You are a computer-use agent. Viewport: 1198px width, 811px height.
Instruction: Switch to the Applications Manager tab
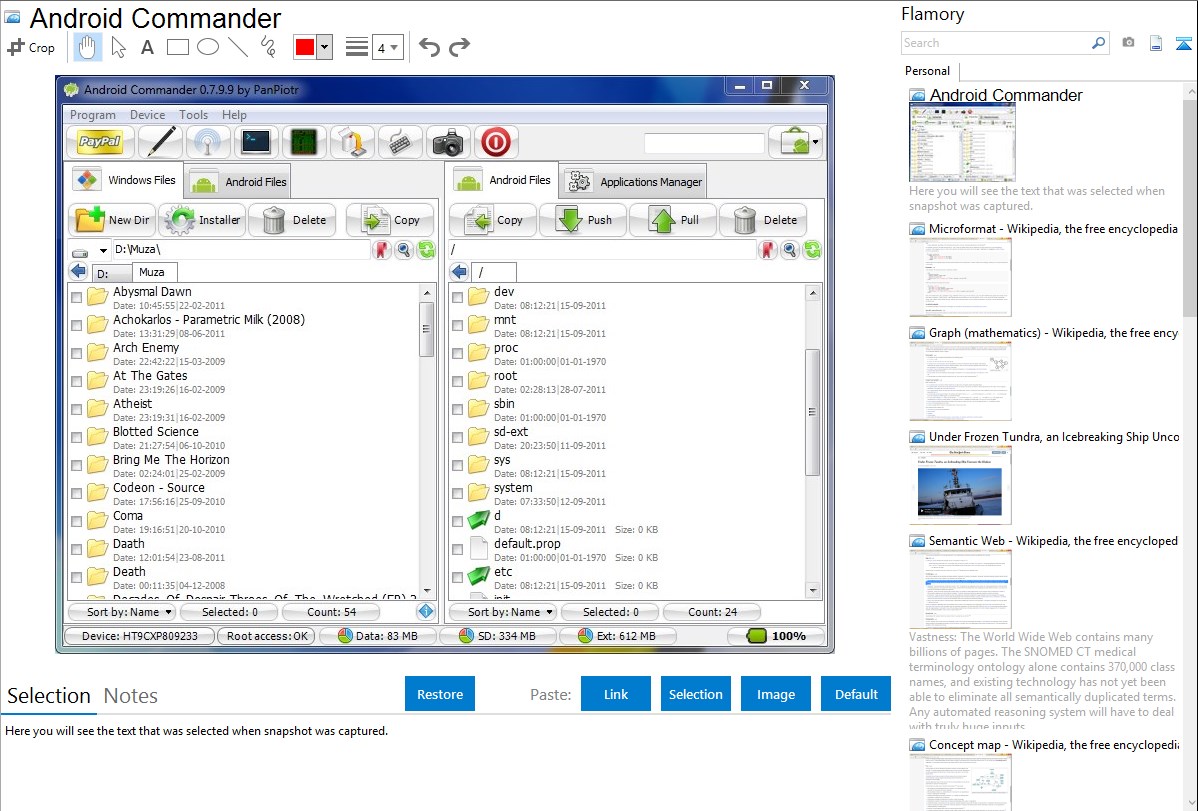point(633,182)
